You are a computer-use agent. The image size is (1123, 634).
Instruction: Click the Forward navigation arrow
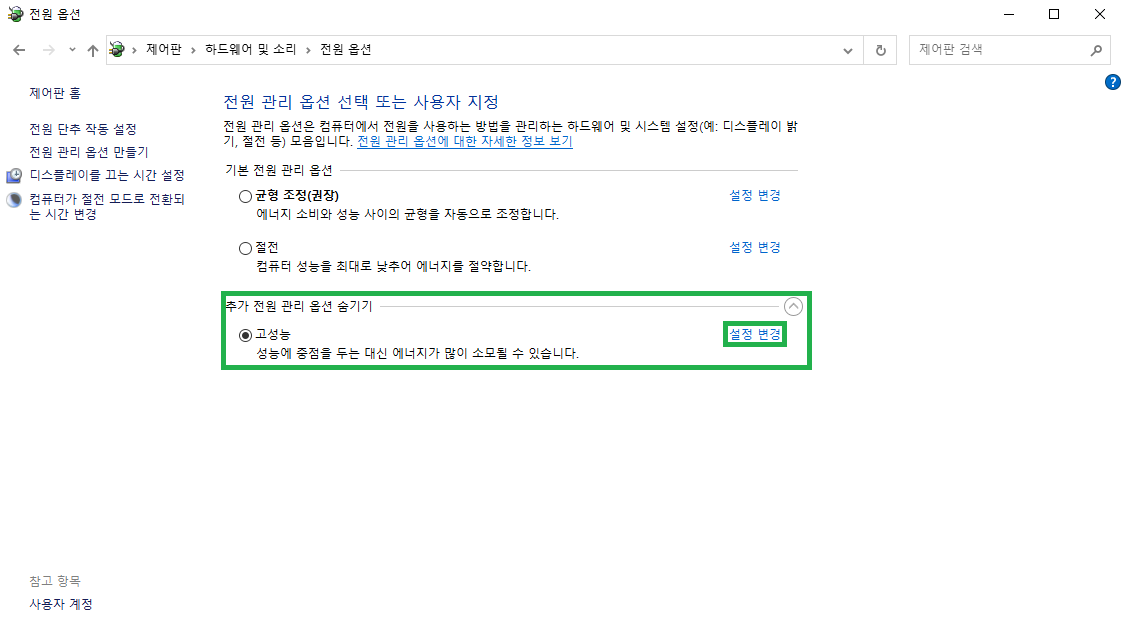click(48, 50)
